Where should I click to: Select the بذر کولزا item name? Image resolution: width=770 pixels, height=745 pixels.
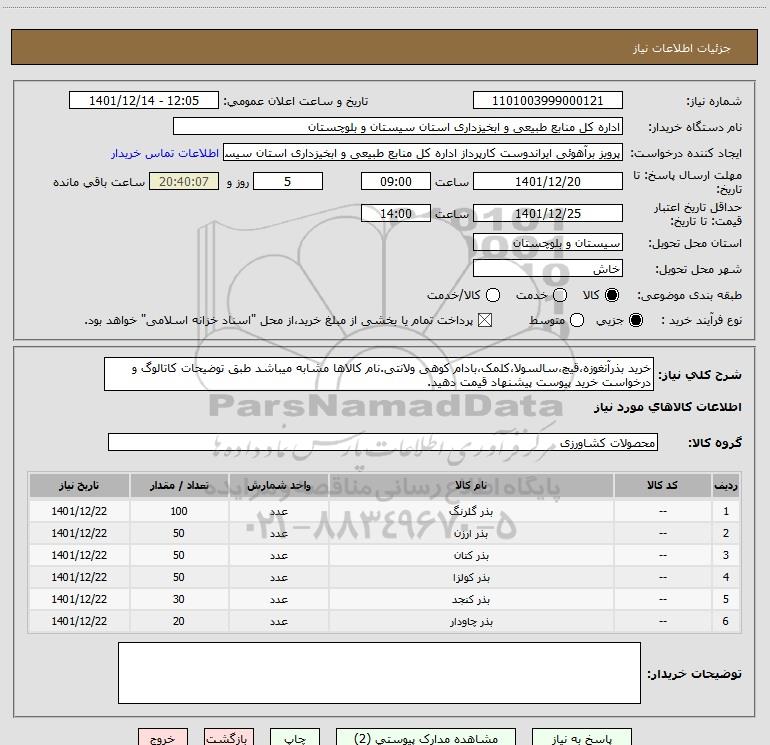pyautogui.click(x=471, y=578)
